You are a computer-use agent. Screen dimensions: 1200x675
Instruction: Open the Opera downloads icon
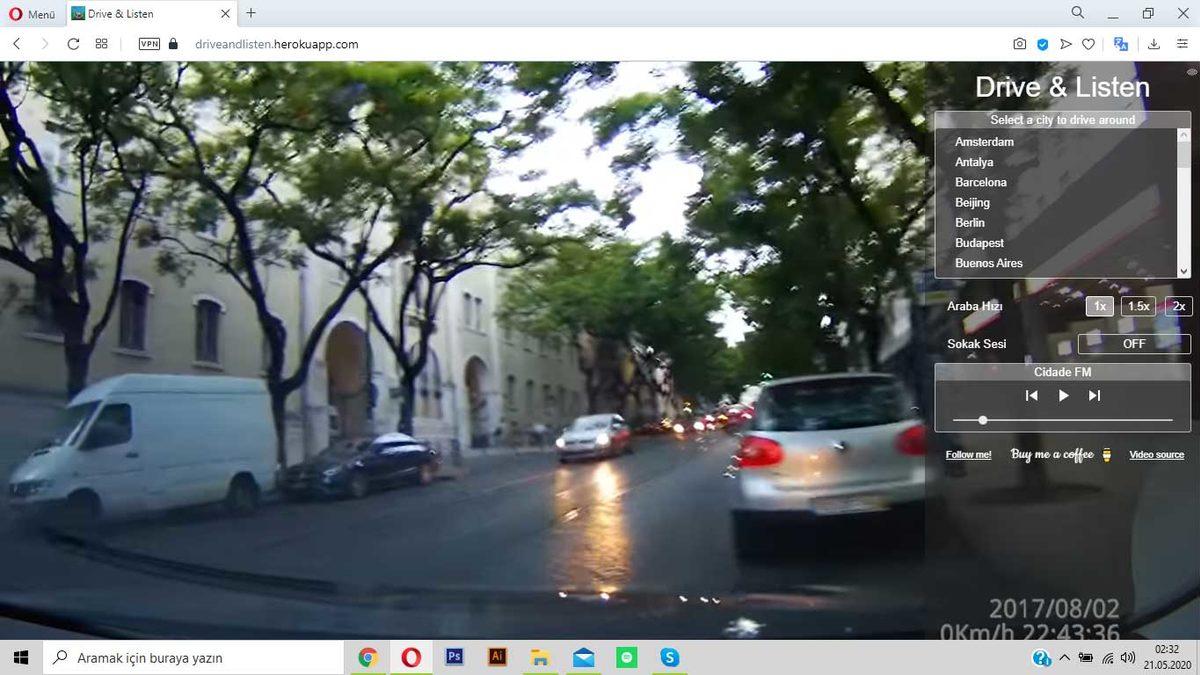click(1154, 44)
